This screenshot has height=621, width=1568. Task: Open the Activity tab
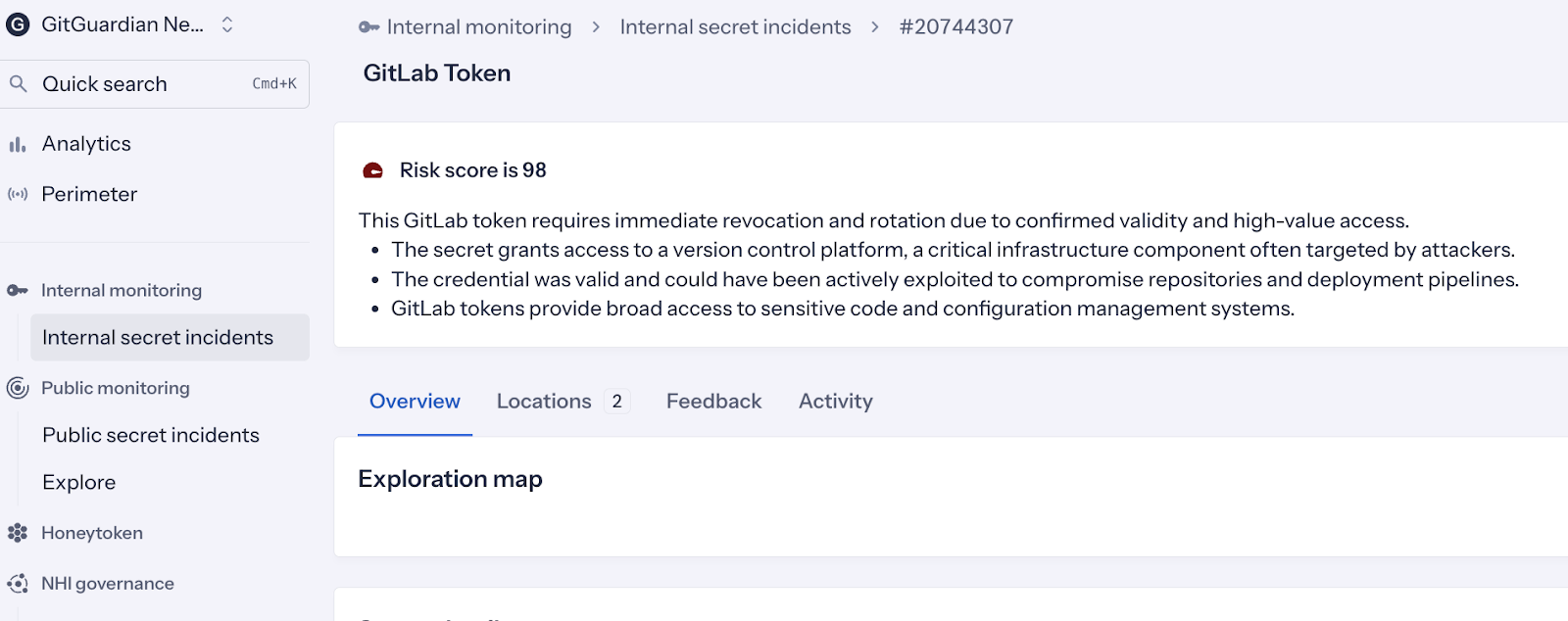click(835, 402)
